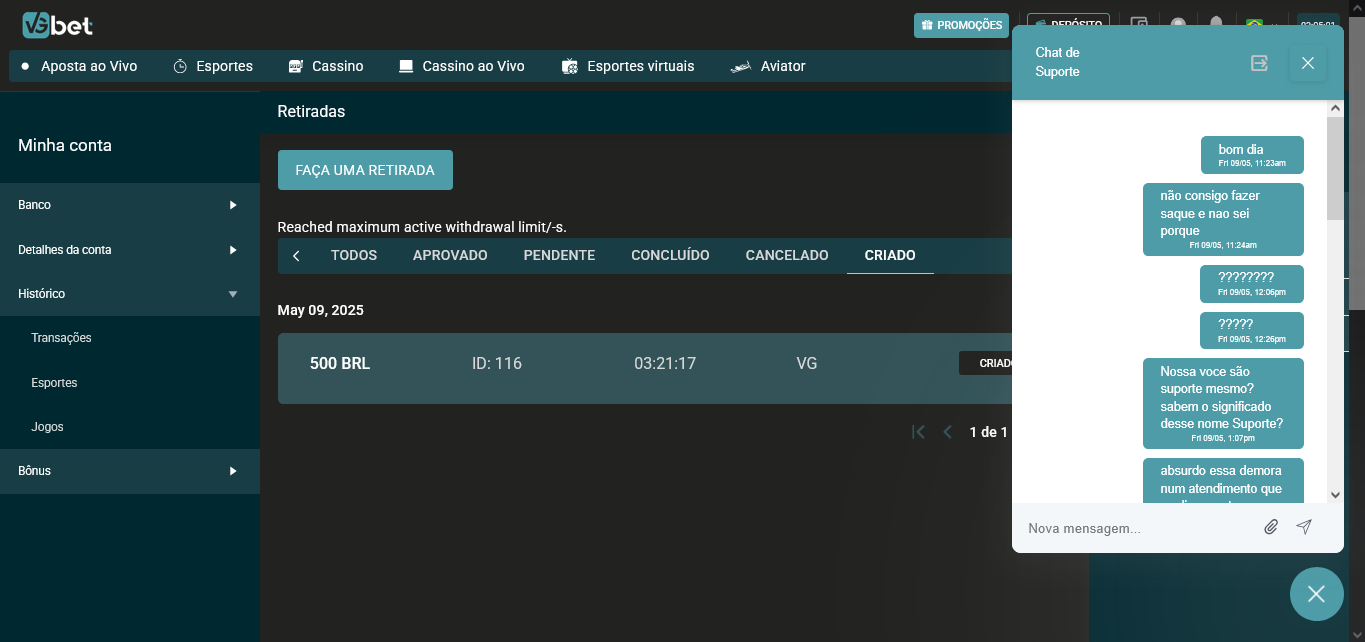Click the round floating chat close button
The width and height of the screenshot is (1365, 642).
coord(1316,594)
